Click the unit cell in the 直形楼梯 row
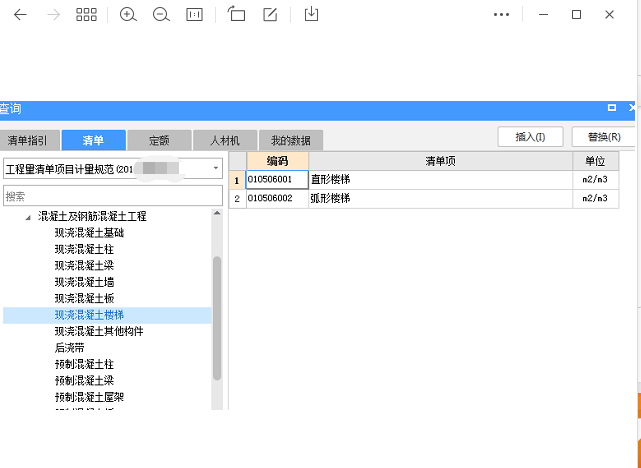This screenshot has height=468, width=641. pos(595,180)
